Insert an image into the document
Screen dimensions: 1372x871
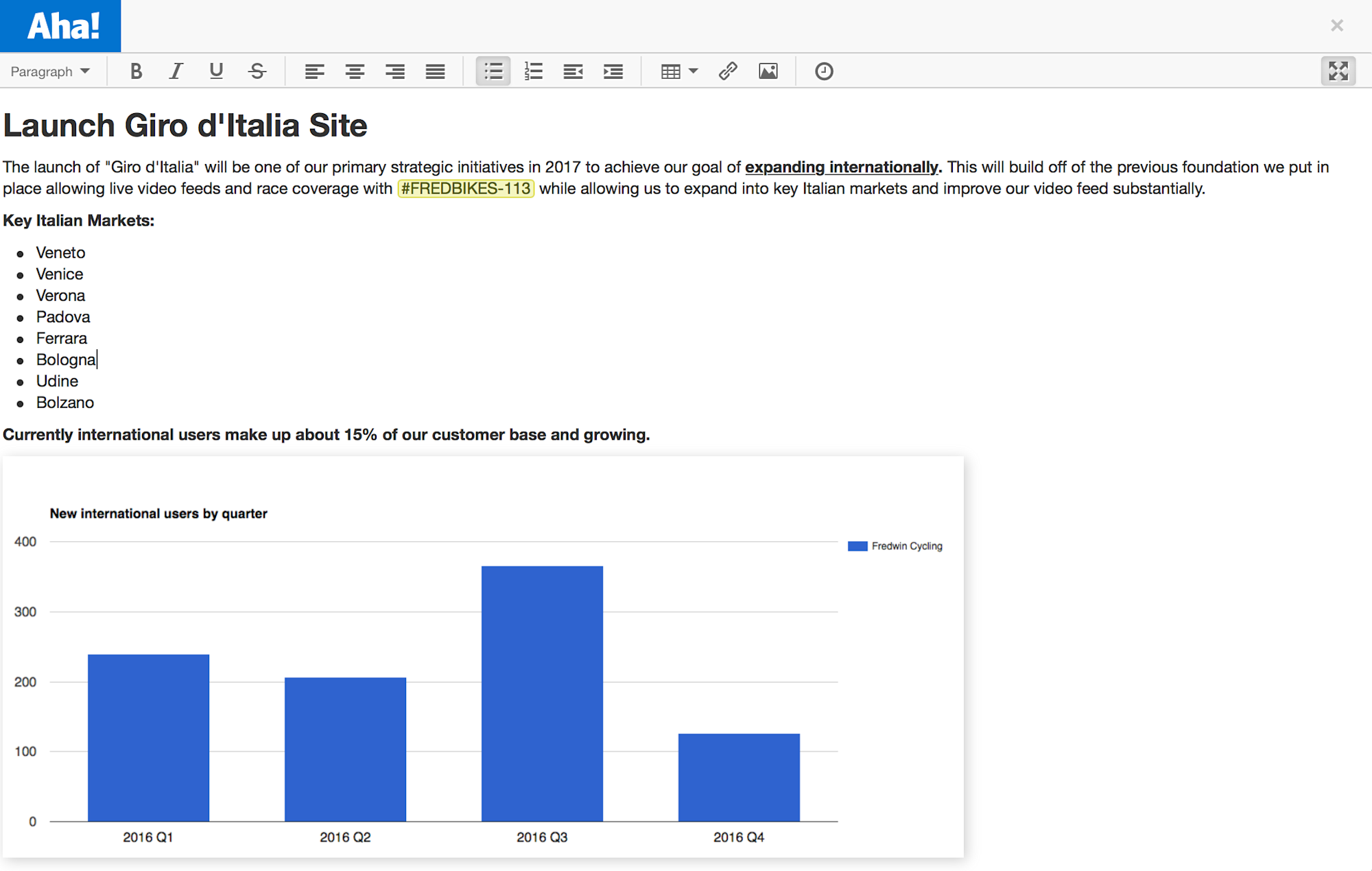(768, 71)
